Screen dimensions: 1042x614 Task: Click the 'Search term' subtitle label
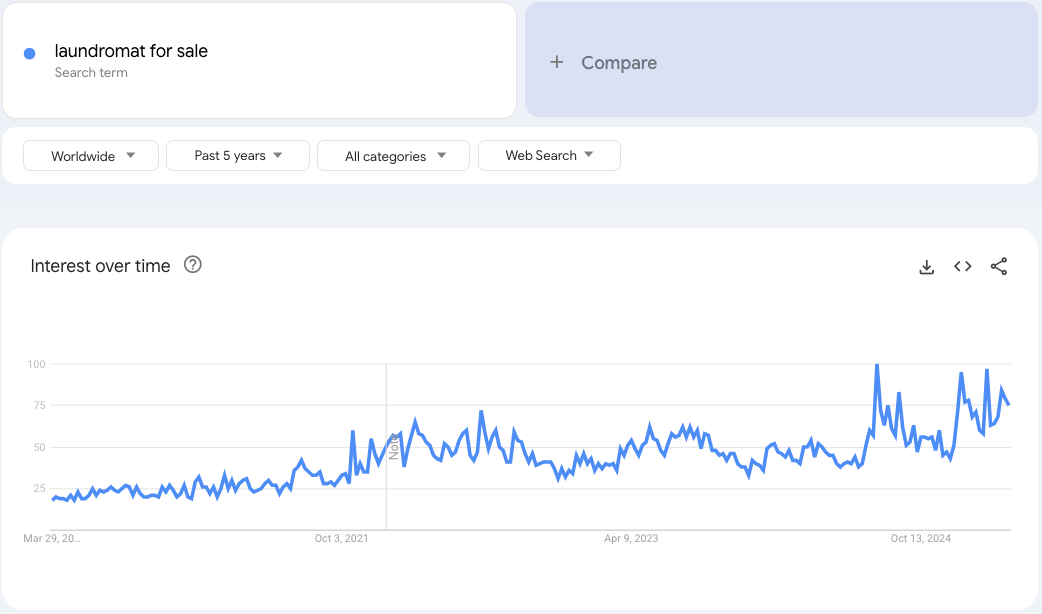tap(91, 73)
